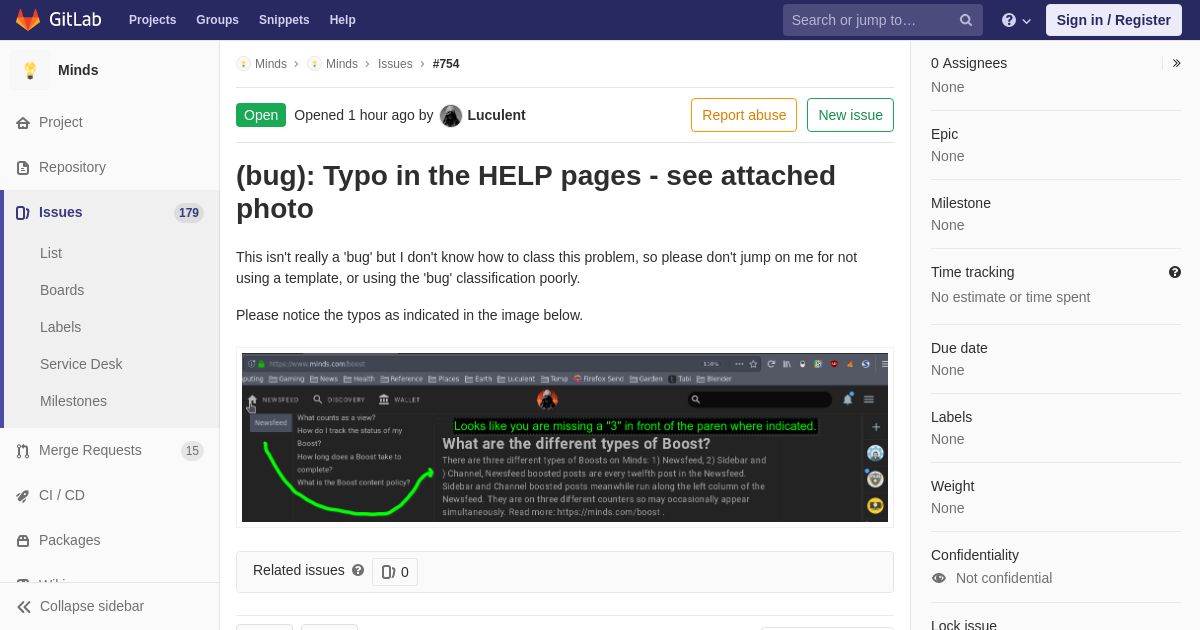Image resolution: width=1200 pixels, height=630 pixels.
Task: Click the Minds project name in sidebar
Action: (x=78, y=70)
